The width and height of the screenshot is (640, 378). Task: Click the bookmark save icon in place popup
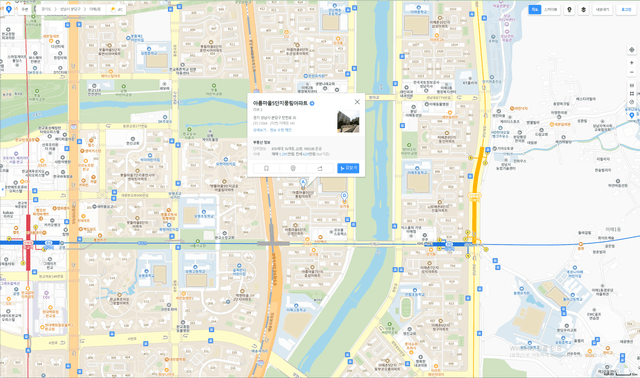click(267, 168)
